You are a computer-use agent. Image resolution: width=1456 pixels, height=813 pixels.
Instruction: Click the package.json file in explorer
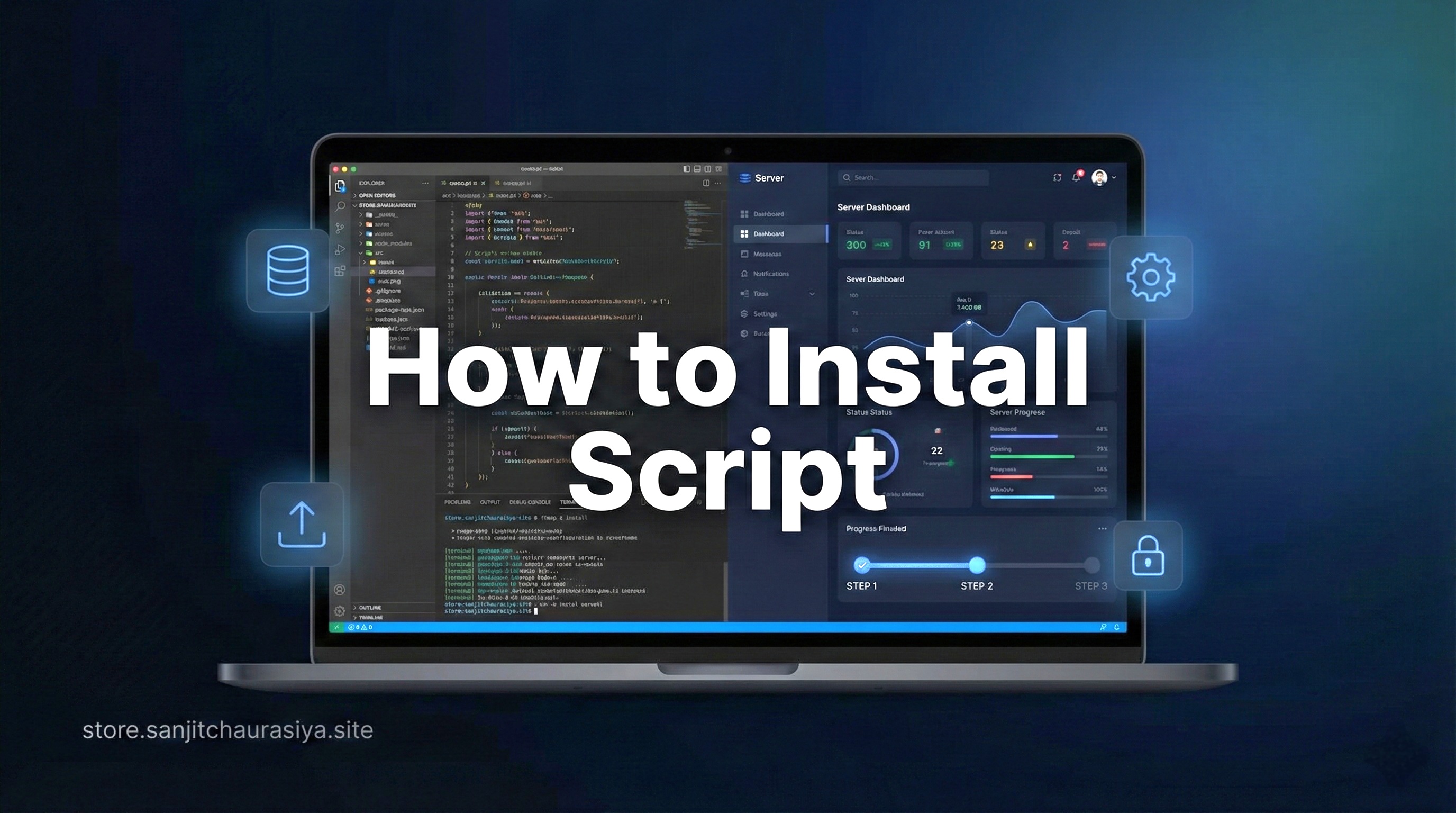pyautogui.click(x=399, y=310)
